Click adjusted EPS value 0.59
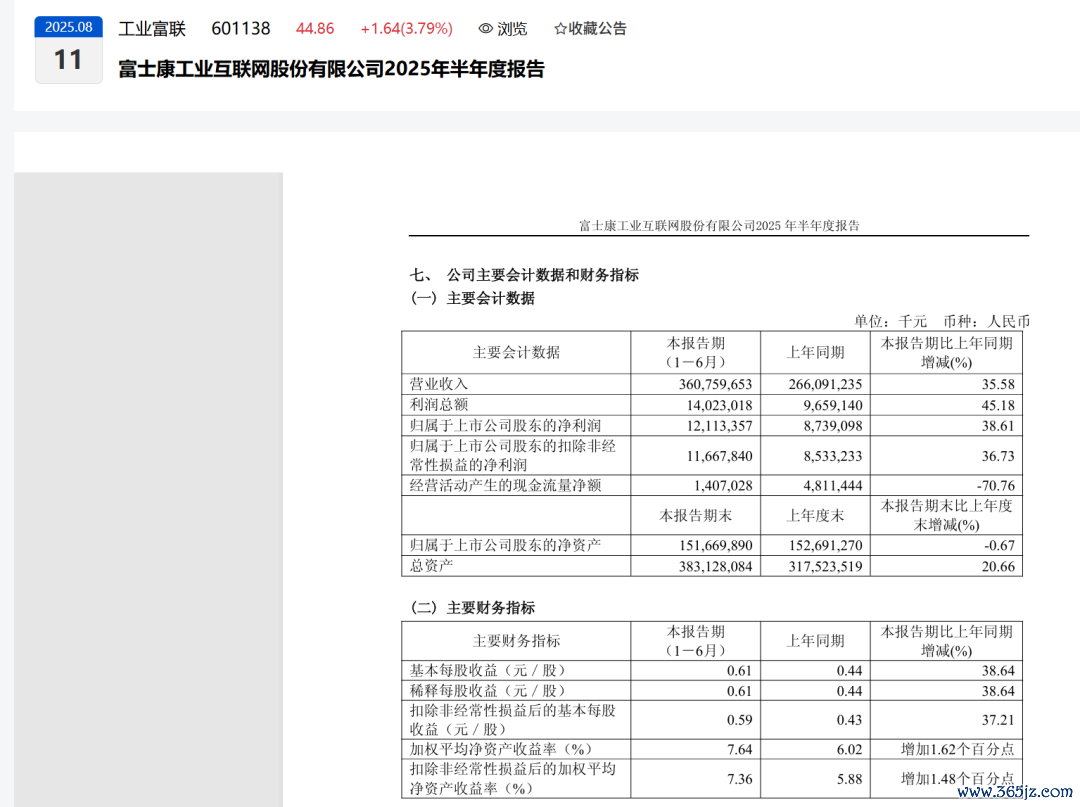Viewport: 1080px width, 807px height. (x=740, y=720)
